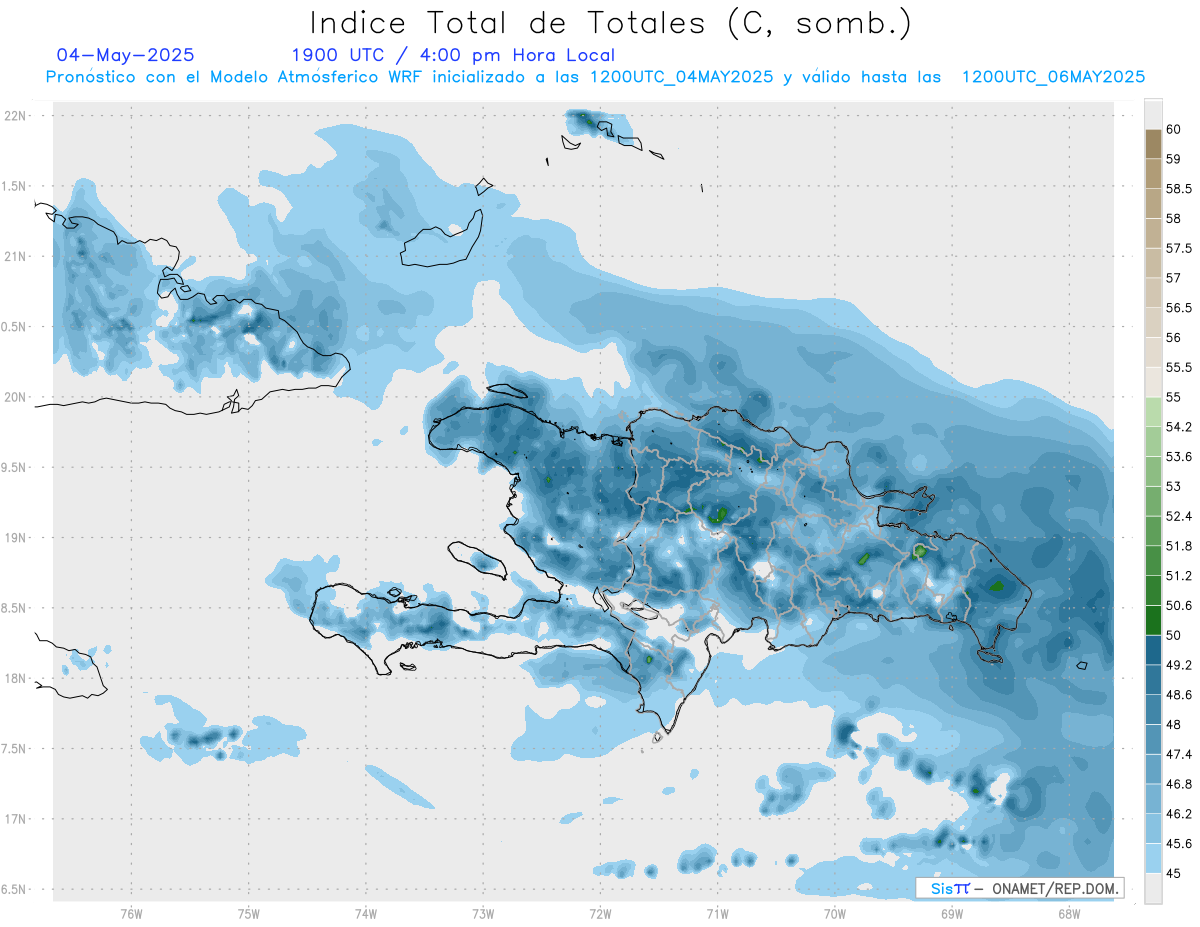Click the legend value "54.2"
This screenshot has width=1200, height=927.
point(1179,427)
